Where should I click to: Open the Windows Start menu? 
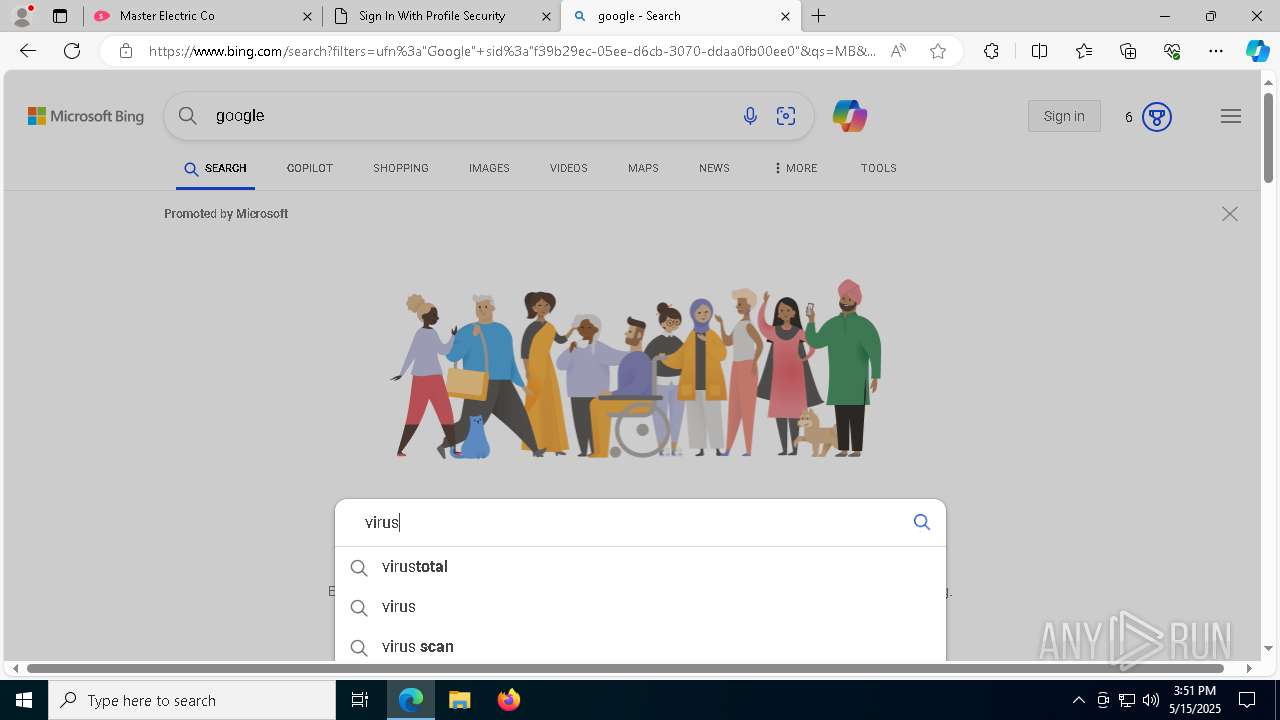pyautogui.click(x=24, y=700)
